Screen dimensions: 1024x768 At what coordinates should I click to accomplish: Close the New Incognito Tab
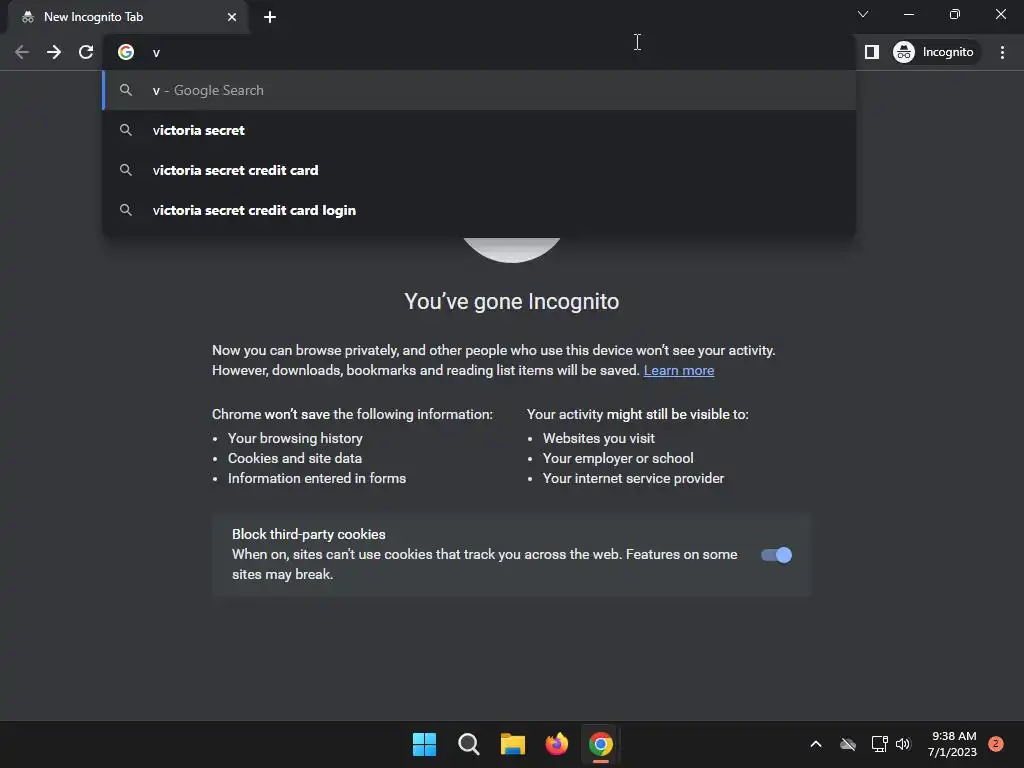[x=232, y=17]
